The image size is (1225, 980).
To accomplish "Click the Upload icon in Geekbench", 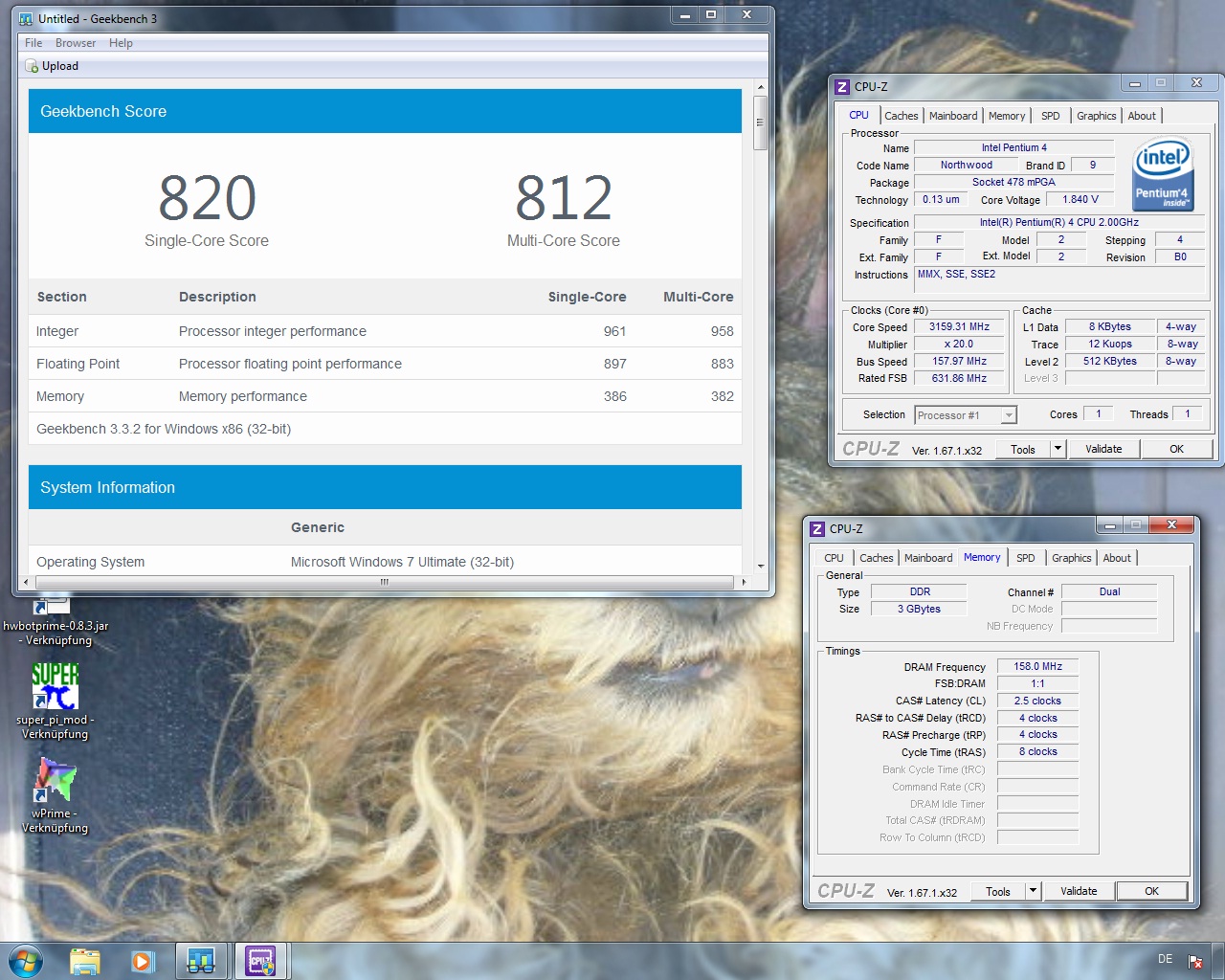I will (32, 66).
